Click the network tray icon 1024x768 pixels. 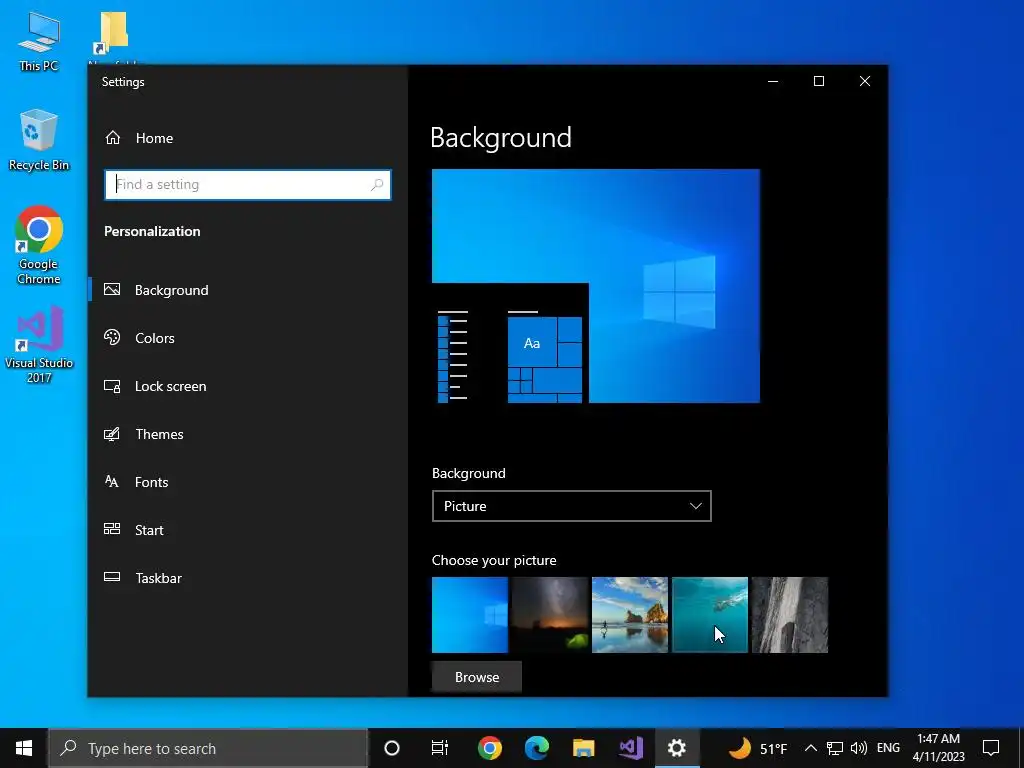(x=835, y=748)
